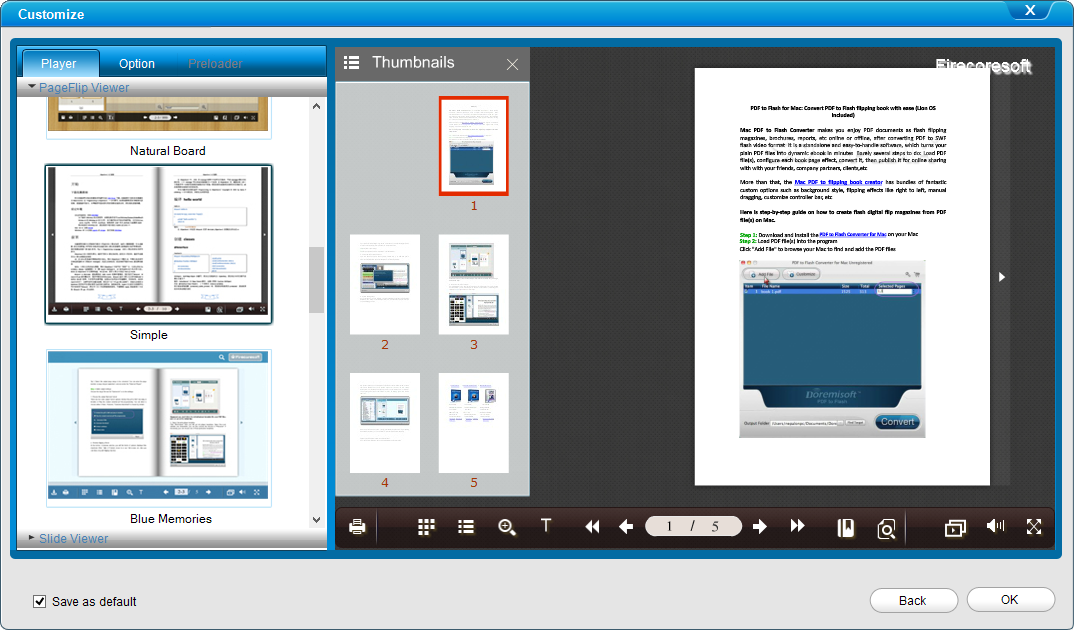Open the thumbnails grid view icon
Image resolution: width=1074 pixels, height=630 pixels.
point(426,527)
